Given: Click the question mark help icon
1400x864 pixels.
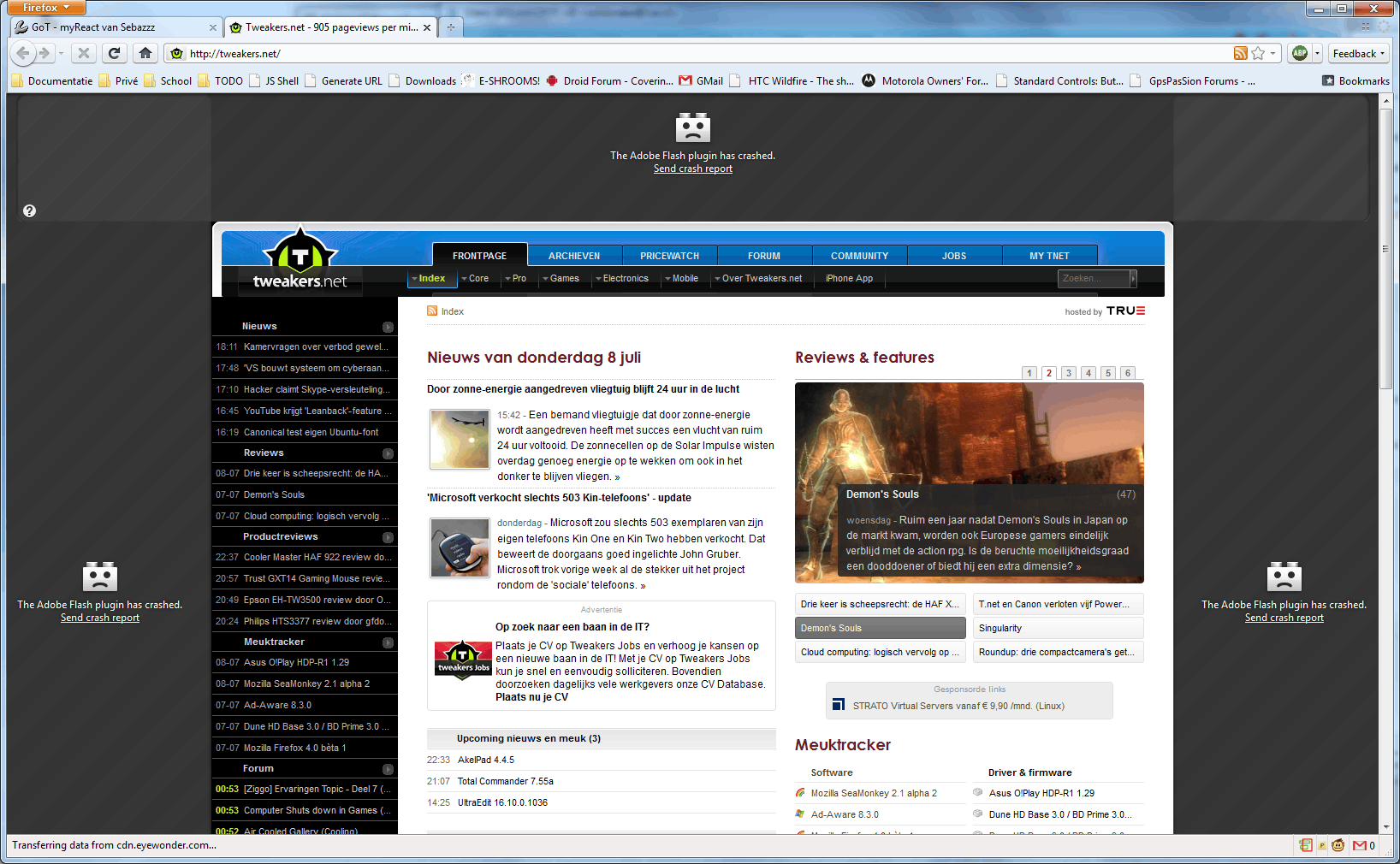Looking at the screenshot, I should coord(29,210).
